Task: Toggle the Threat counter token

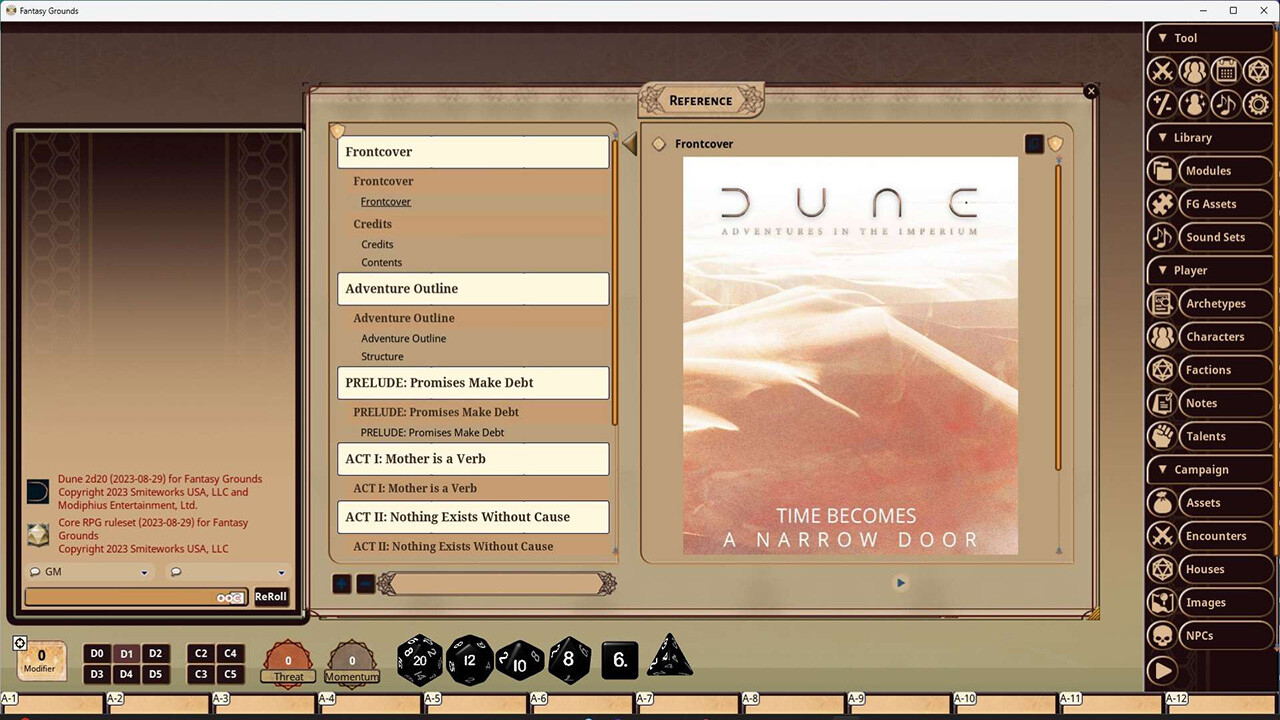Action: point(288,660)
